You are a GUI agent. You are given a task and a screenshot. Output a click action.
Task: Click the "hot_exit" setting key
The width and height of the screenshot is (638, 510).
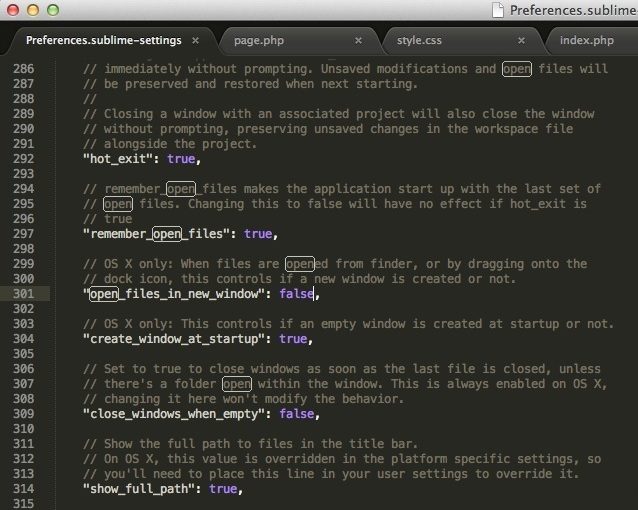[118, 159]
